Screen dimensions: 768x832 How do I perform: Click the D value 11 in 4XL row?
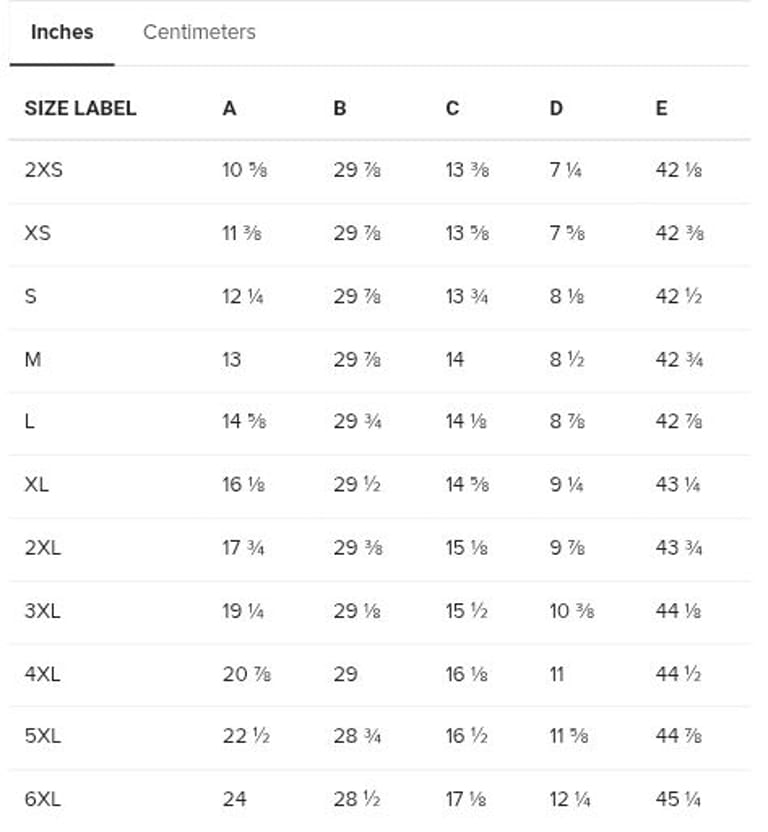coord(556,673)
